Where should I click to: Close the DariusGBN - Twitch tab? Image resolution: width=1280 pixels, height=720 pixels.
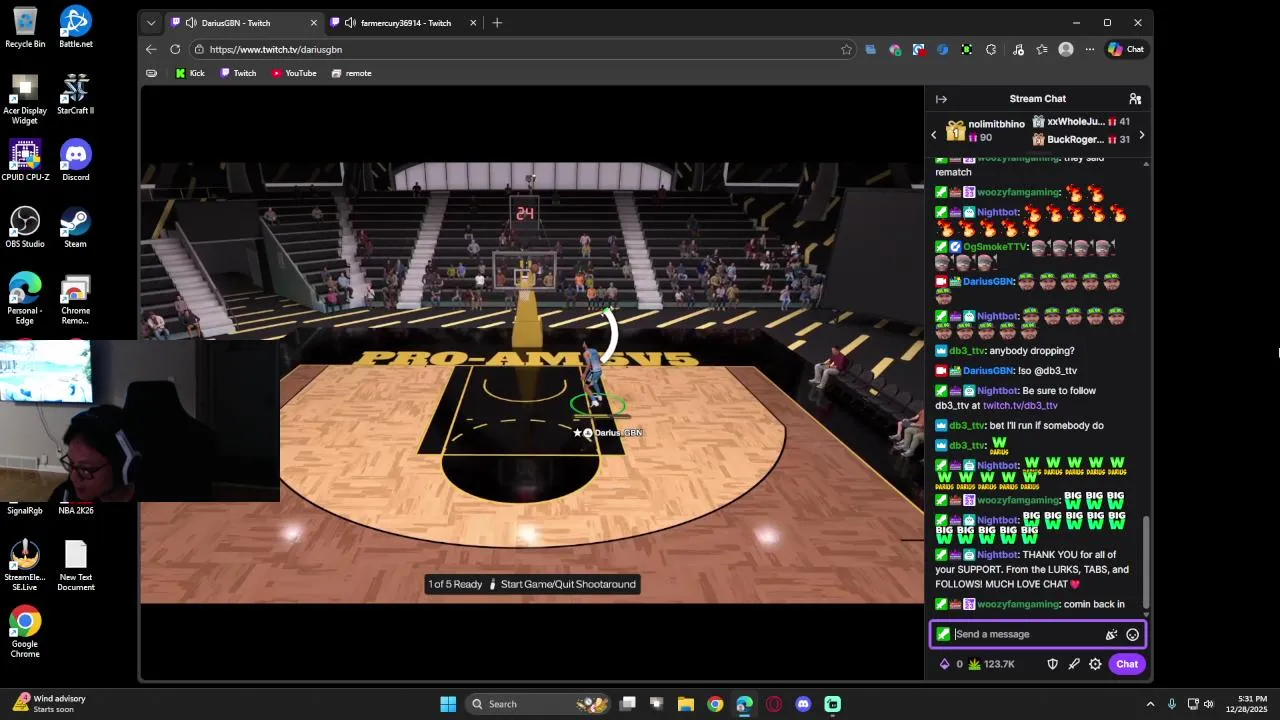[313, 23]
